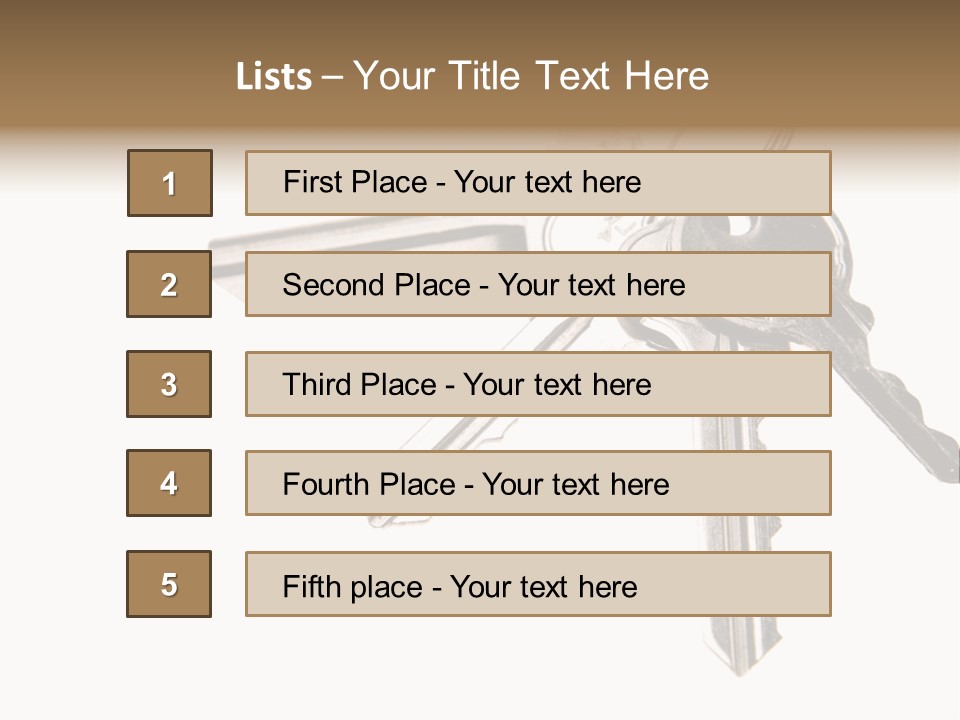Click the number 5 box

(x=169, y=584)
